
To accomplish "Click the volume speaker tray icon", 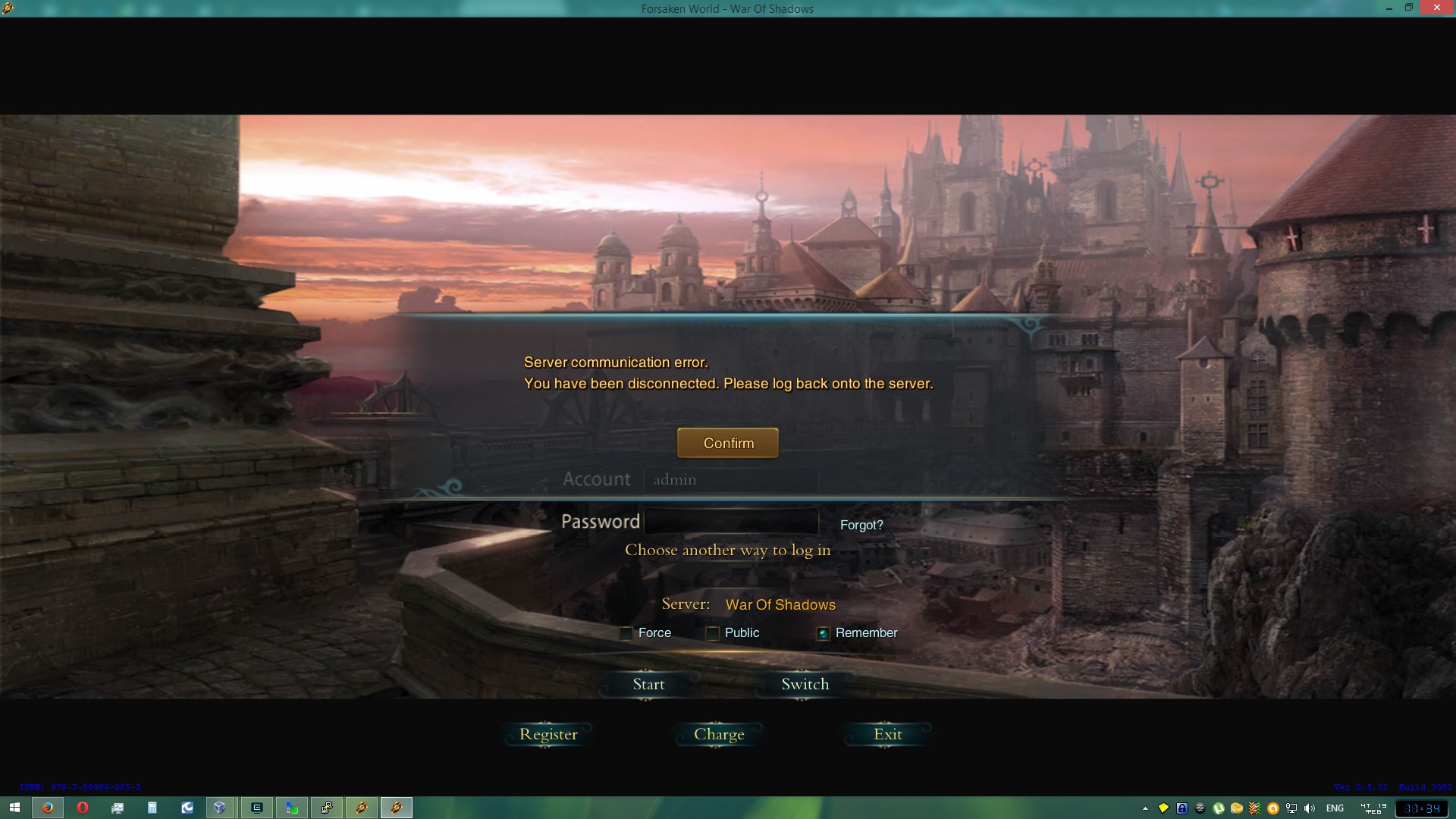I will pyautogui.click(x=1310, y=808).
